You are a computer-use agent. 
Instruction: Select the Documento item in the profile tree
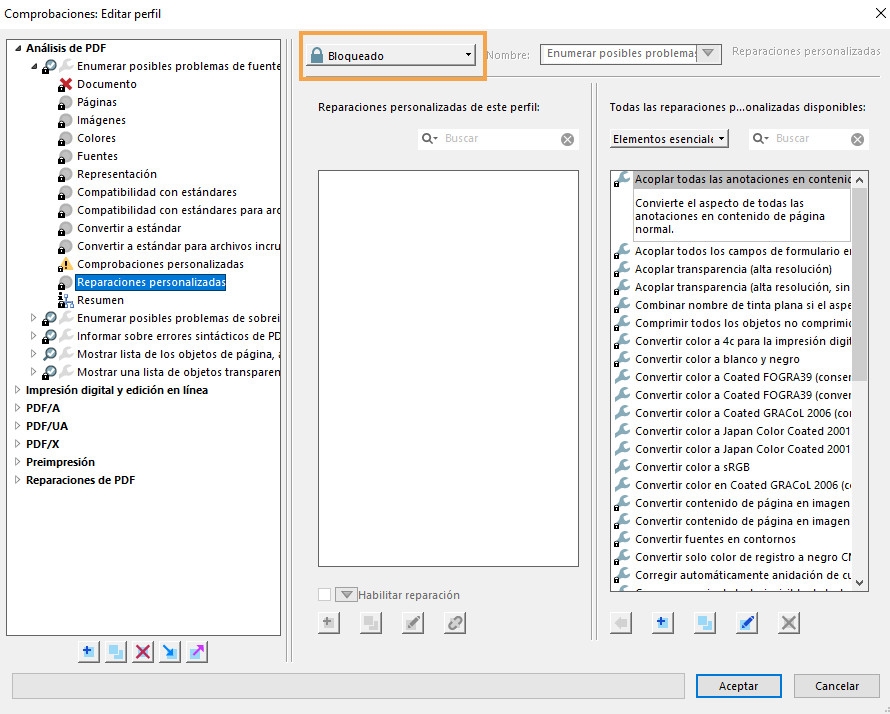click(106, 83)
